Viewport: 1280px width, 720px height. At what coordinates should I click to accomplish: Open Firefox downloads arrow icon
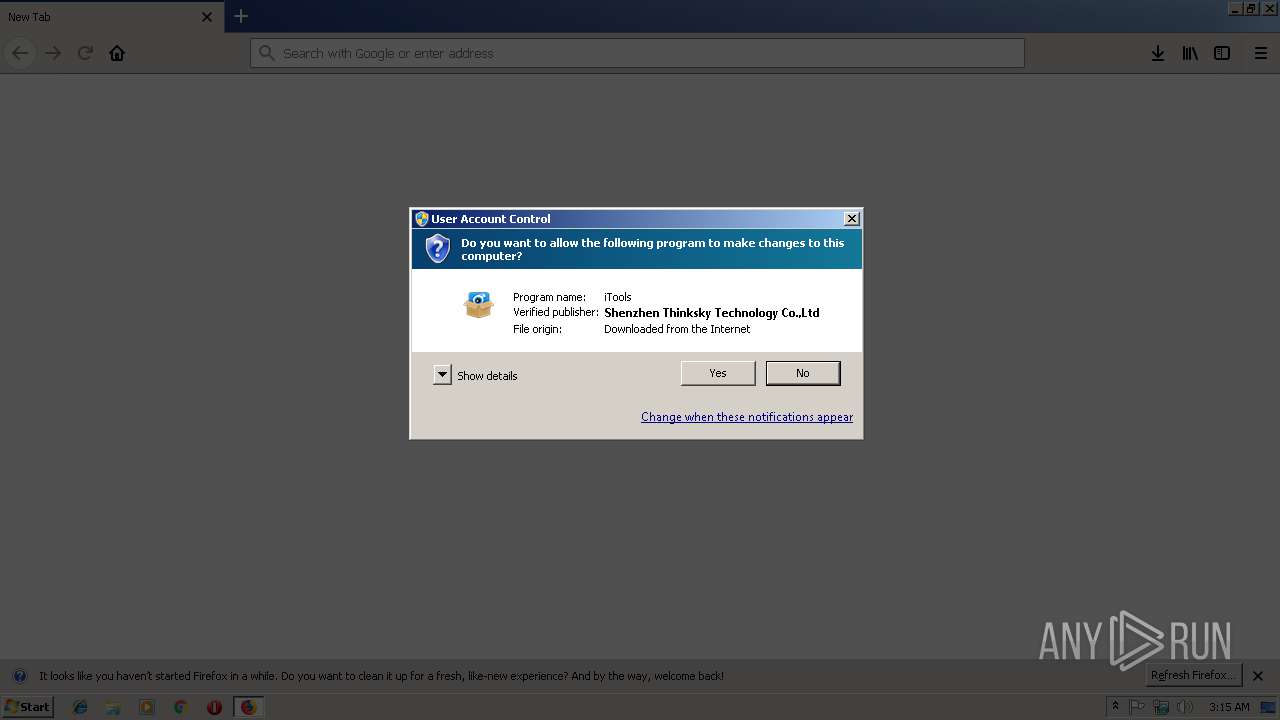click(1158, 53)
